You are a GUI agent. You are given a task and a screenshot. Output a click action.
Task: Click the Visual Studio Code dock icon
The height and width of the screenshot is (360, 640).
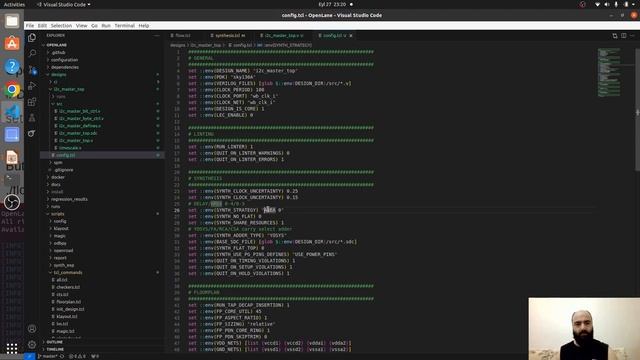[12, 112]
